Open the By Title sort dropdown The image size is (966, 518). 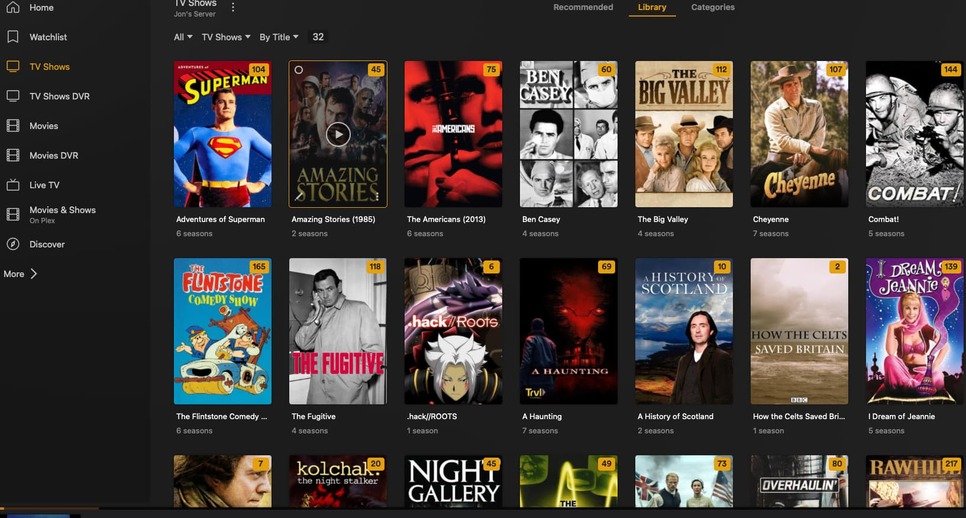pos(279,37)
